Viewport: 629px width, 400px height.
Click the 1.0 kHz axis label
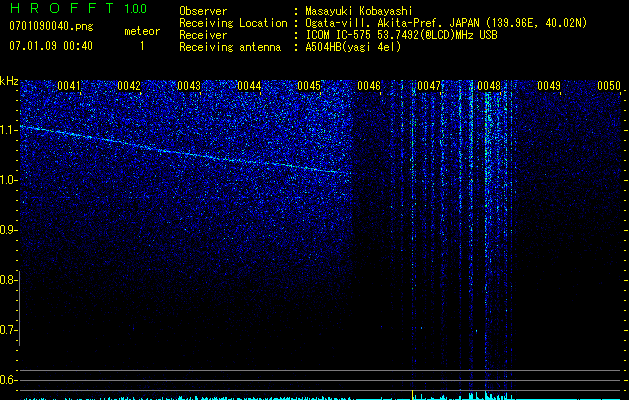[8, 180]
